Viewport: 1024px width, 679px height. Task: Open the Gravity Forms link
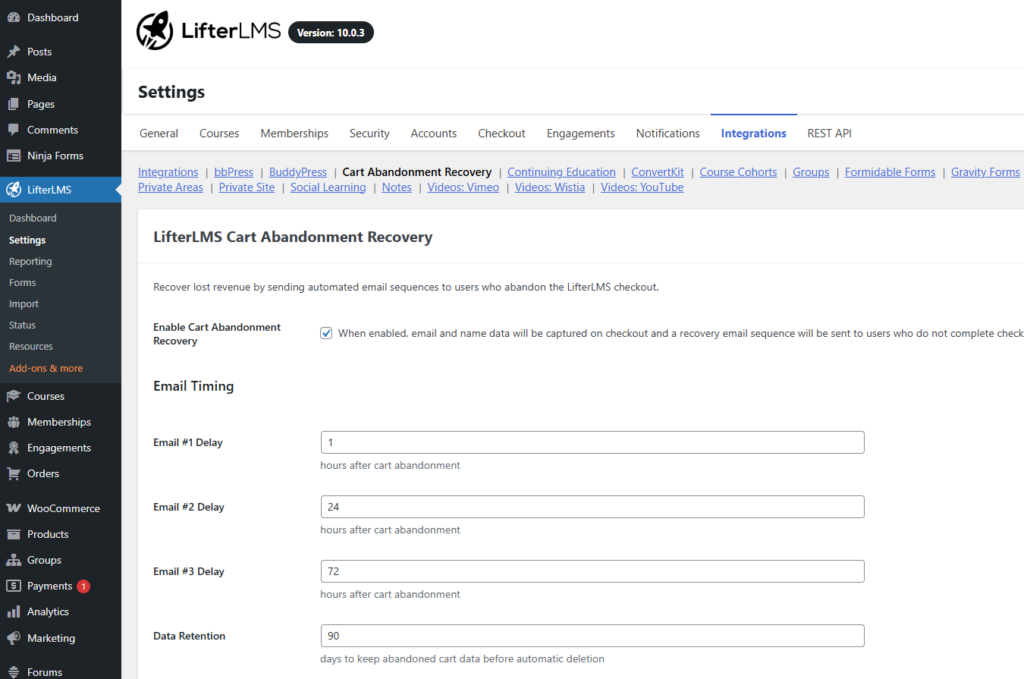(x=985, y=172)
